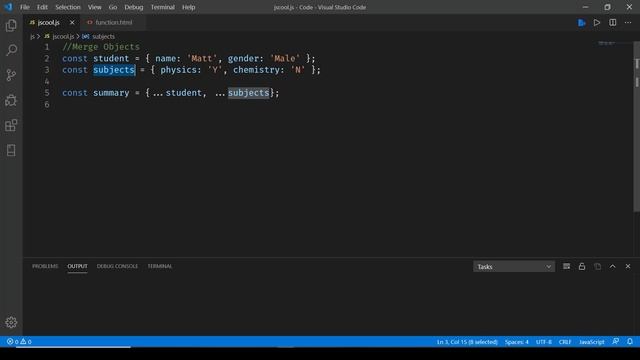This screenshot has height=360, width=640.
Task: Open the Tasks output channel dropdown
Action: coord(514,267)
